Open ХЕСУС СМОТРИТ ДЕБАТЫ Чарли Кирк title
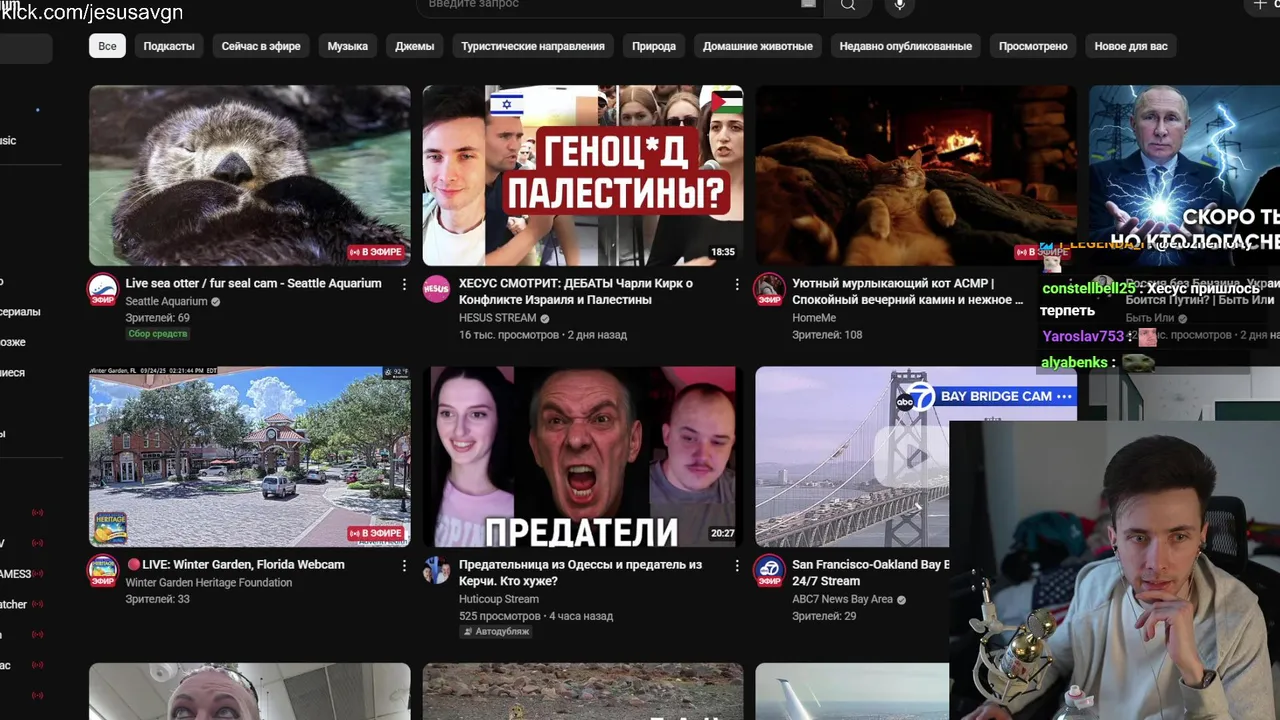The height and width of the screenshot is (720, 1280). (x=576, y=292)
